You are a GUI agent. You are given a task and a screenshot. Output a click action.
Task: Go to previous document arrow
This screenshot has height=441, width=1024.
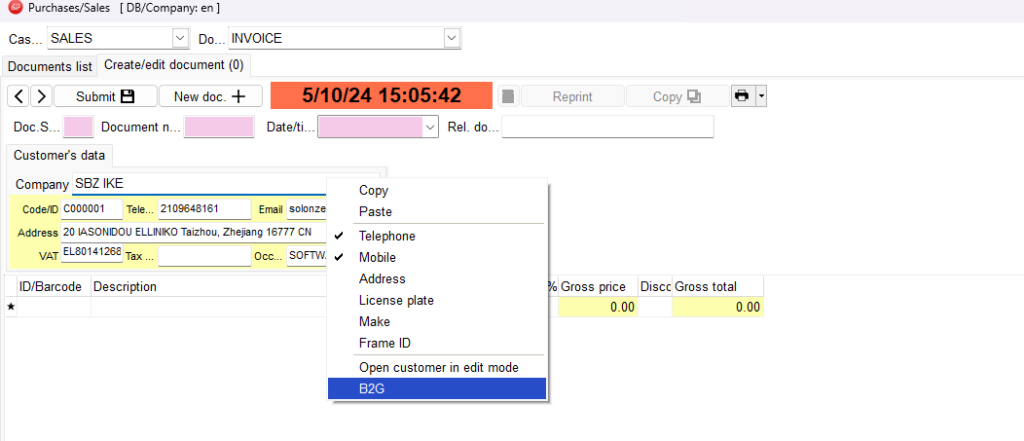point(19,96)
